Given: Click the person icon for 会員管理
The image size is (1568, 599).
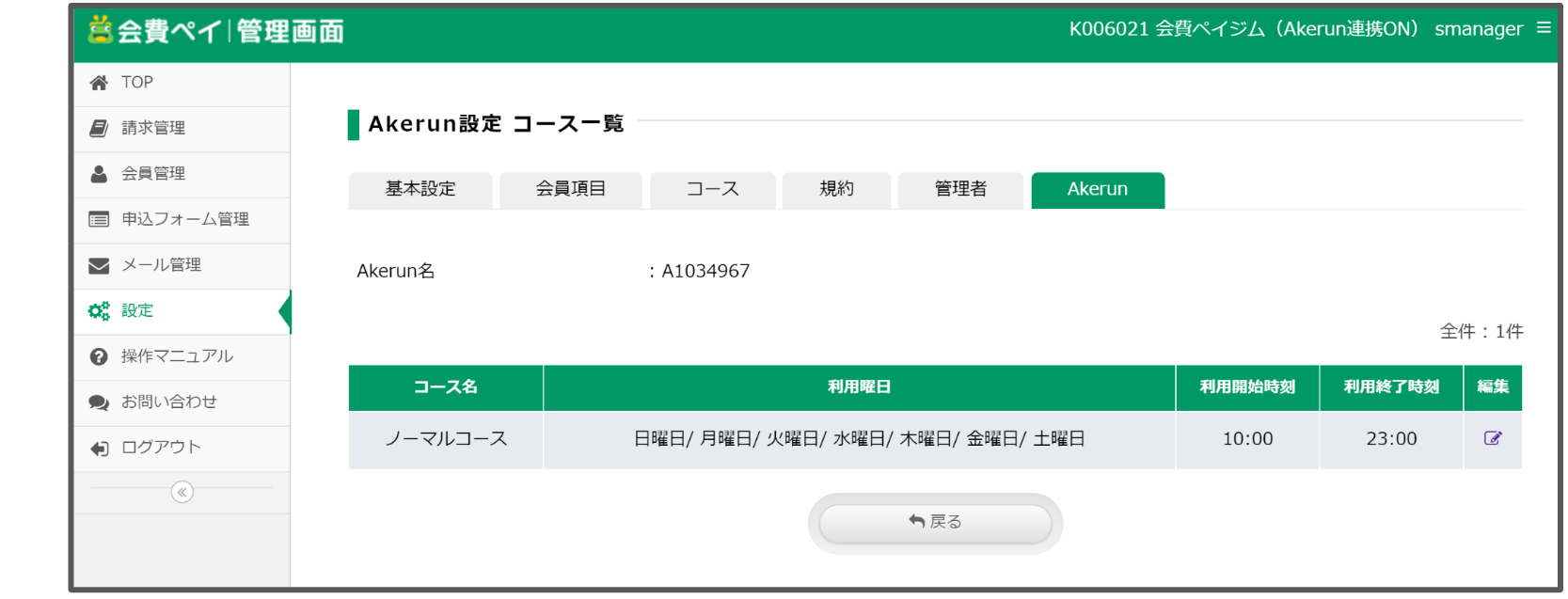Looking at the screenshot, I should click(99, 174).
